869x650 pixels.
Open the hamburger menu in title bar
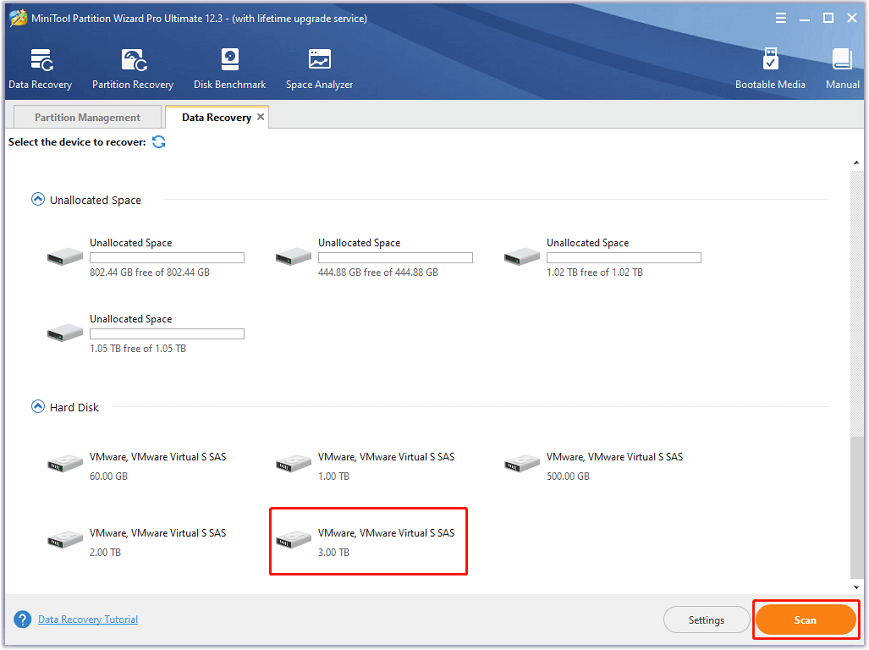[x=780, y=18]
